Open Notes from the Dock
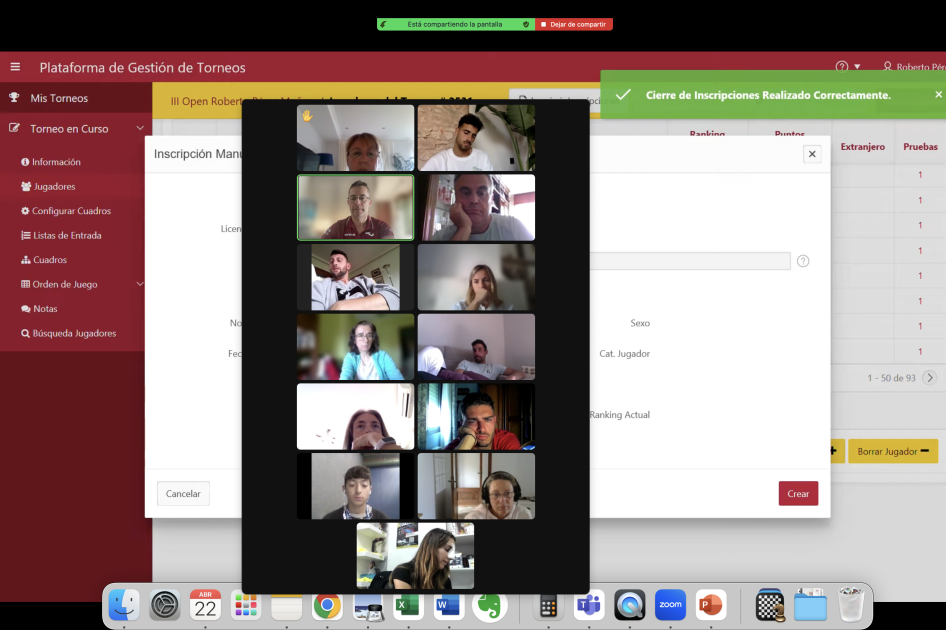The height and width of the screenshot is (630, 946). tap(286, 605)
